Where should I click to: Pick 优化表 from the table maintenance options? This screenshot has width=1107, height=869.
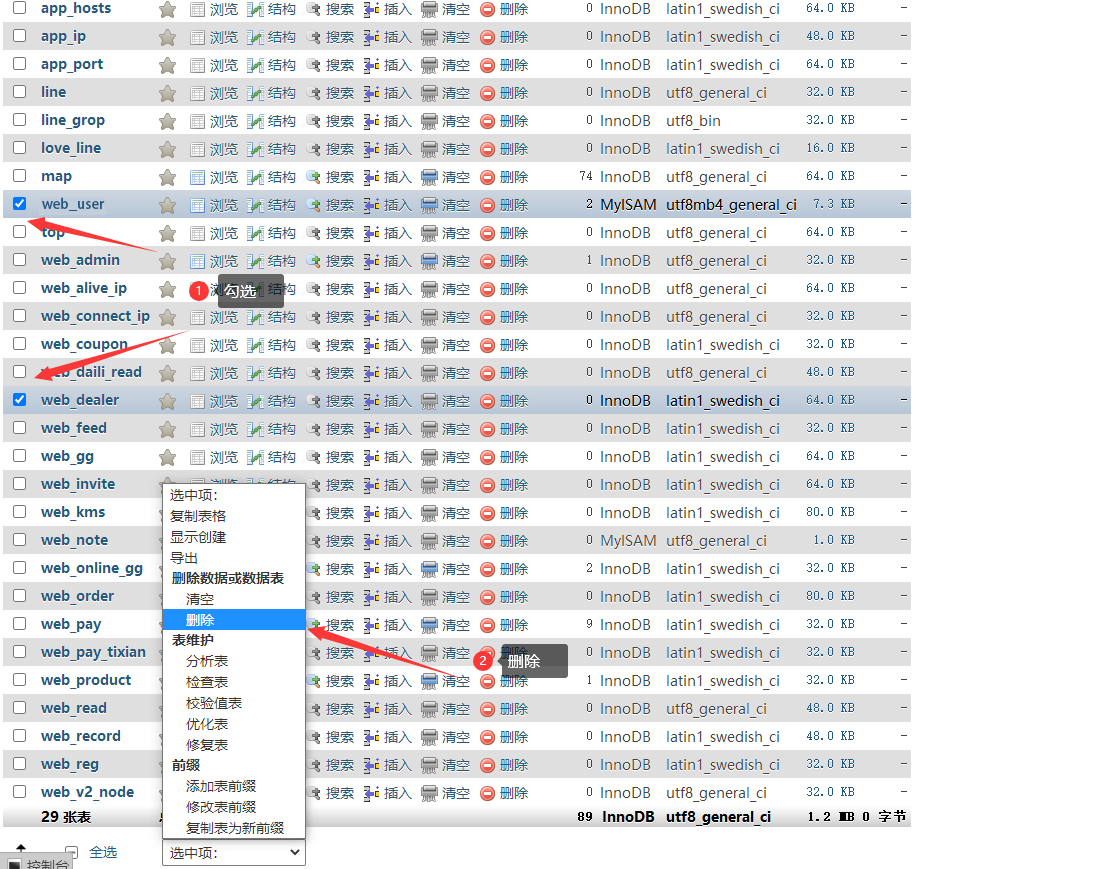pos(207,724)
